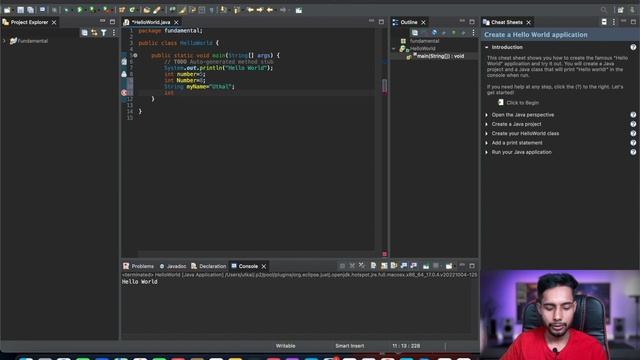
Task: Toggle Hide Non-Public Members green icon in Outline
Action: coord(453,33)
